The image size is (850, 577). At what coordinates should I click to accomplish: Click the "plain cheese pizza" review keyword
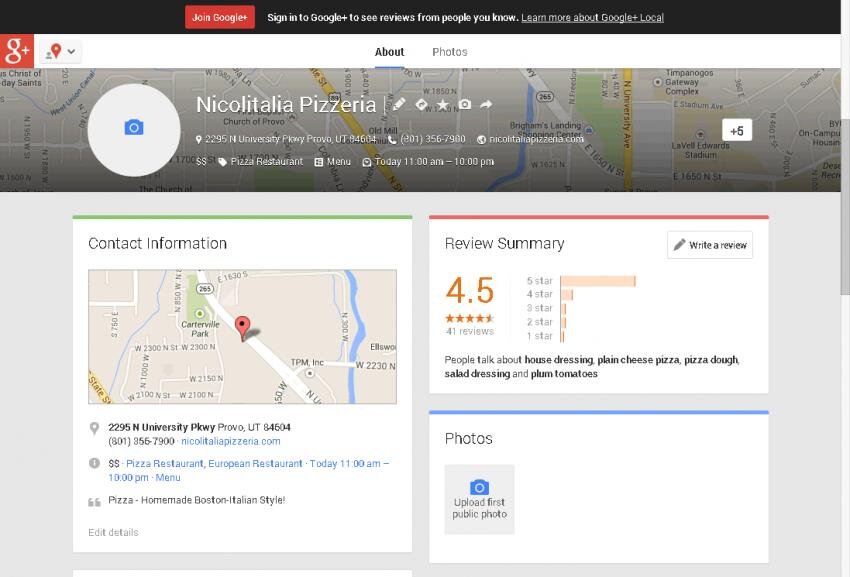[638, 360]
